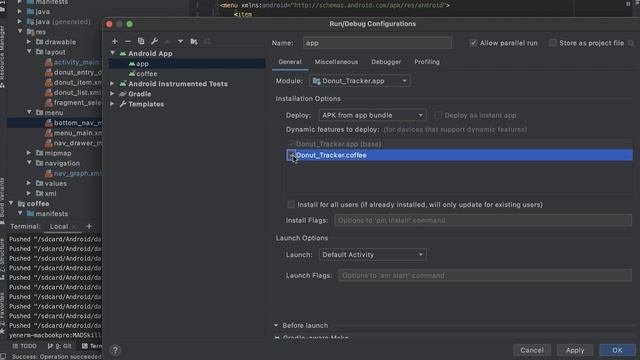Screen dimensions: 640x360
Task: Expand the drawable folder in project tree
Action: 29,42
